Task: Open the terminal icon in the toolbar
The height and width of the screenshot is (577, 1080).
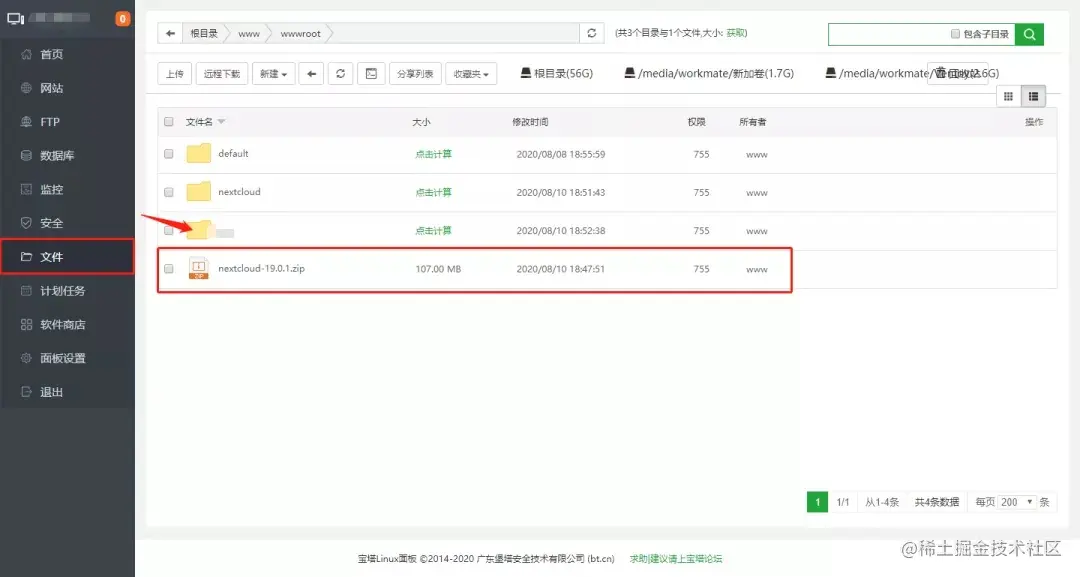Action: pos(371,74)
